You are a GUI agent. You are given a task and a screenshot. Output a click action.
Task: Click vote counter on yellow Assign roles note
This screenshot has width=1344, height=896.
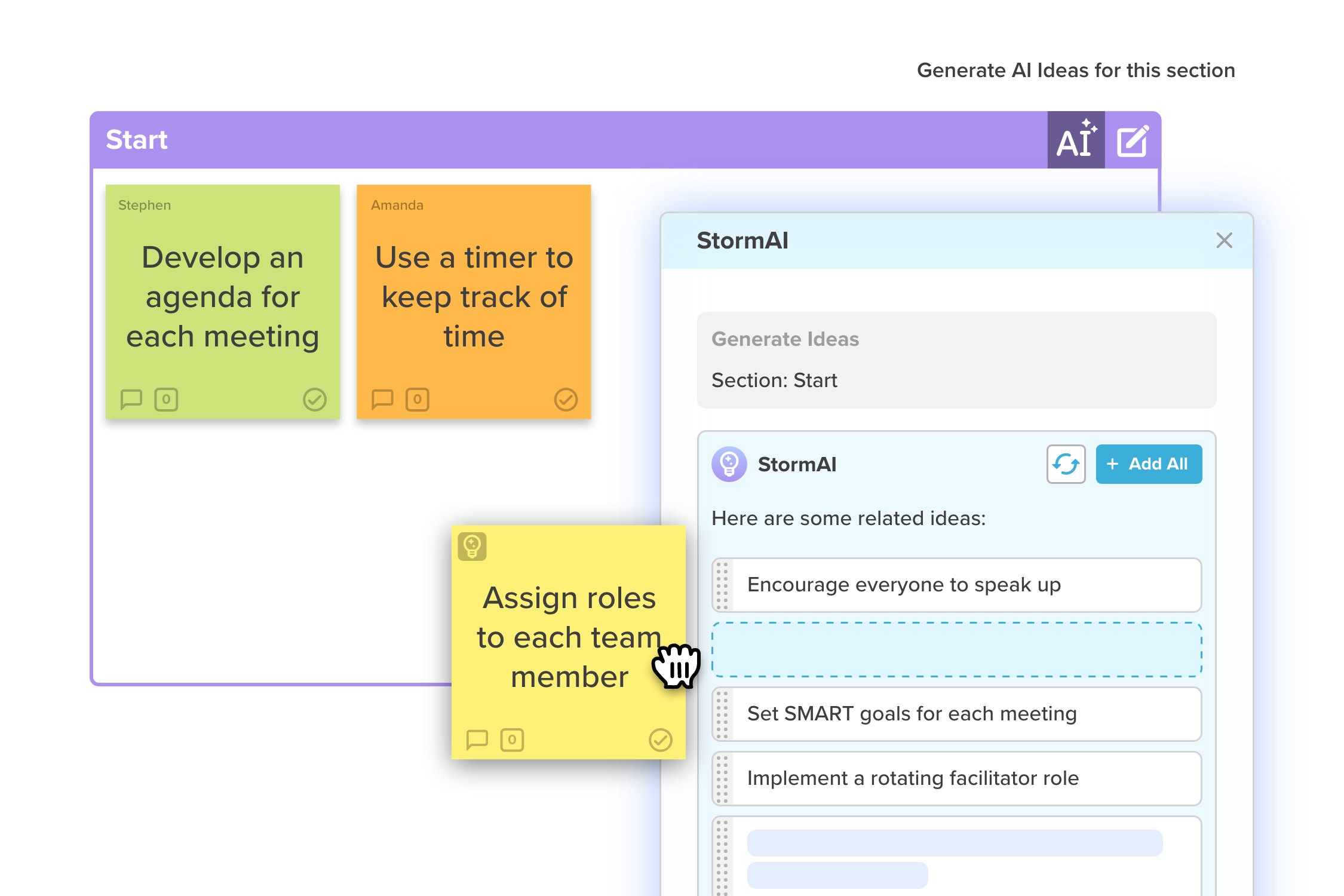click(512, 739)
